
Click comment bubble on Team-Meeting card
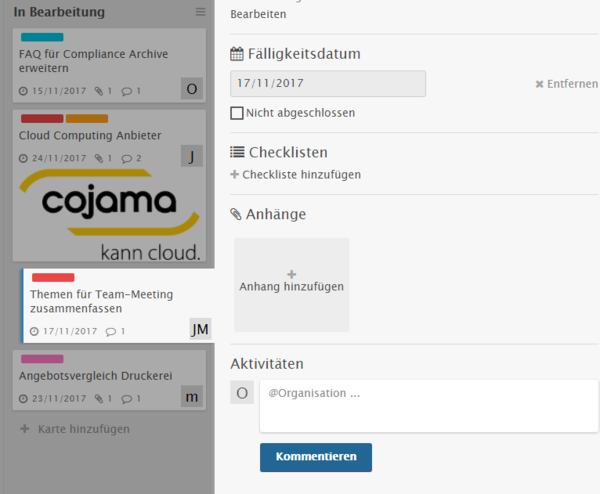pyautogui.click(x=111, y=332)
